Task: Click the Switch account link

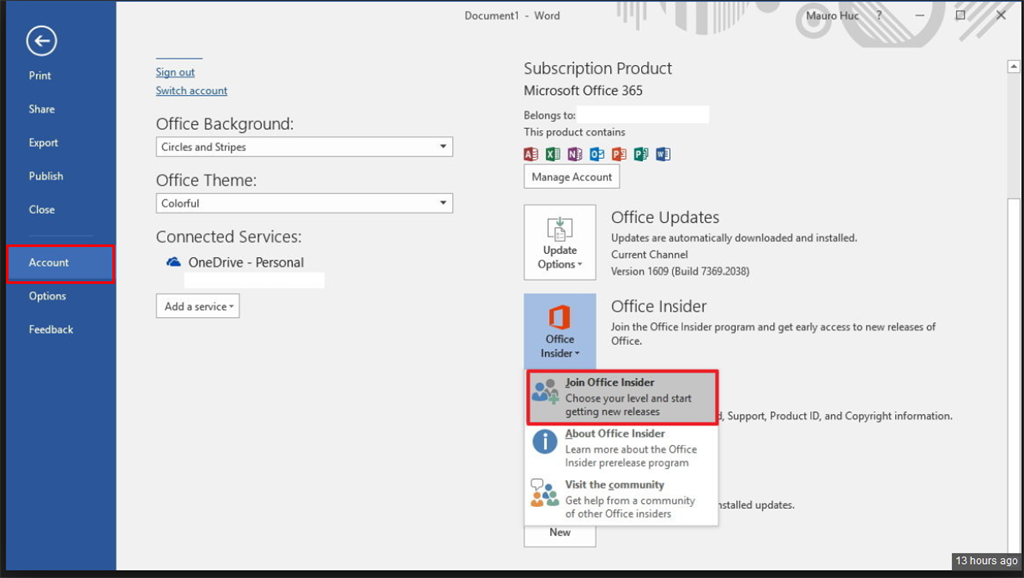Action: point(191,90)
